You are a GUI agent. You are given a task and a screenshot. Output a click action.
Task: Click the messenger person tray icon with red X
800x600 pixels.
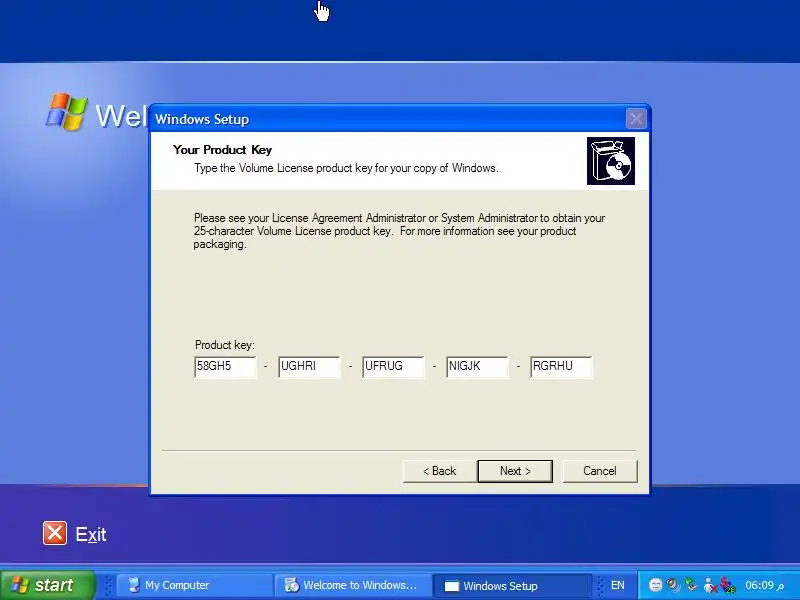pyautogui.click(x=710, y=585)
